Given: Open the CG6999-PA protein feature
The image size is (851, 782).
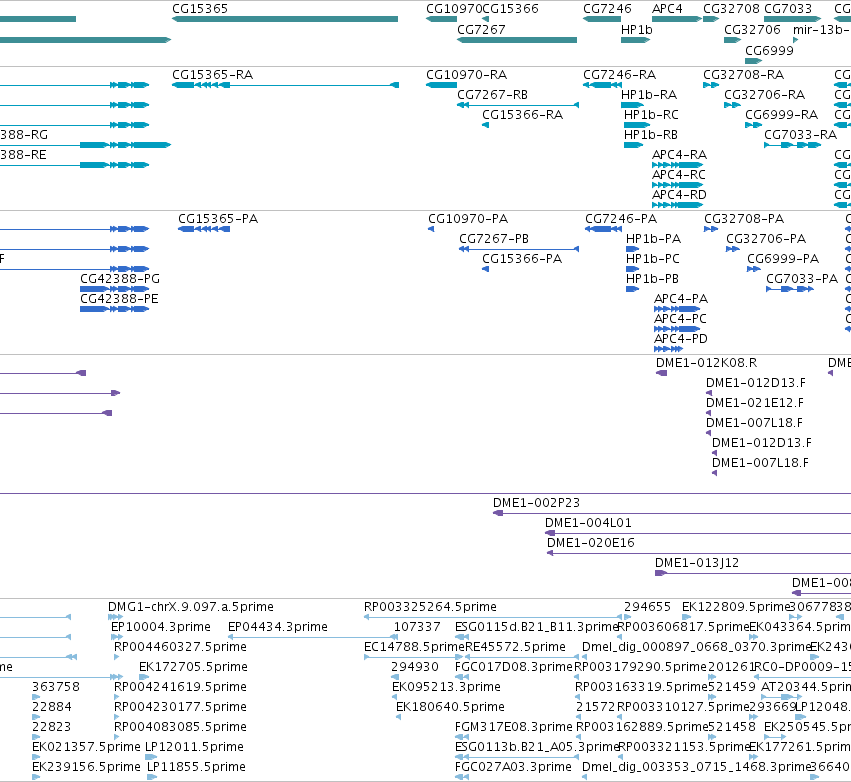Looking at the screenshot, I should coord(754,269).
